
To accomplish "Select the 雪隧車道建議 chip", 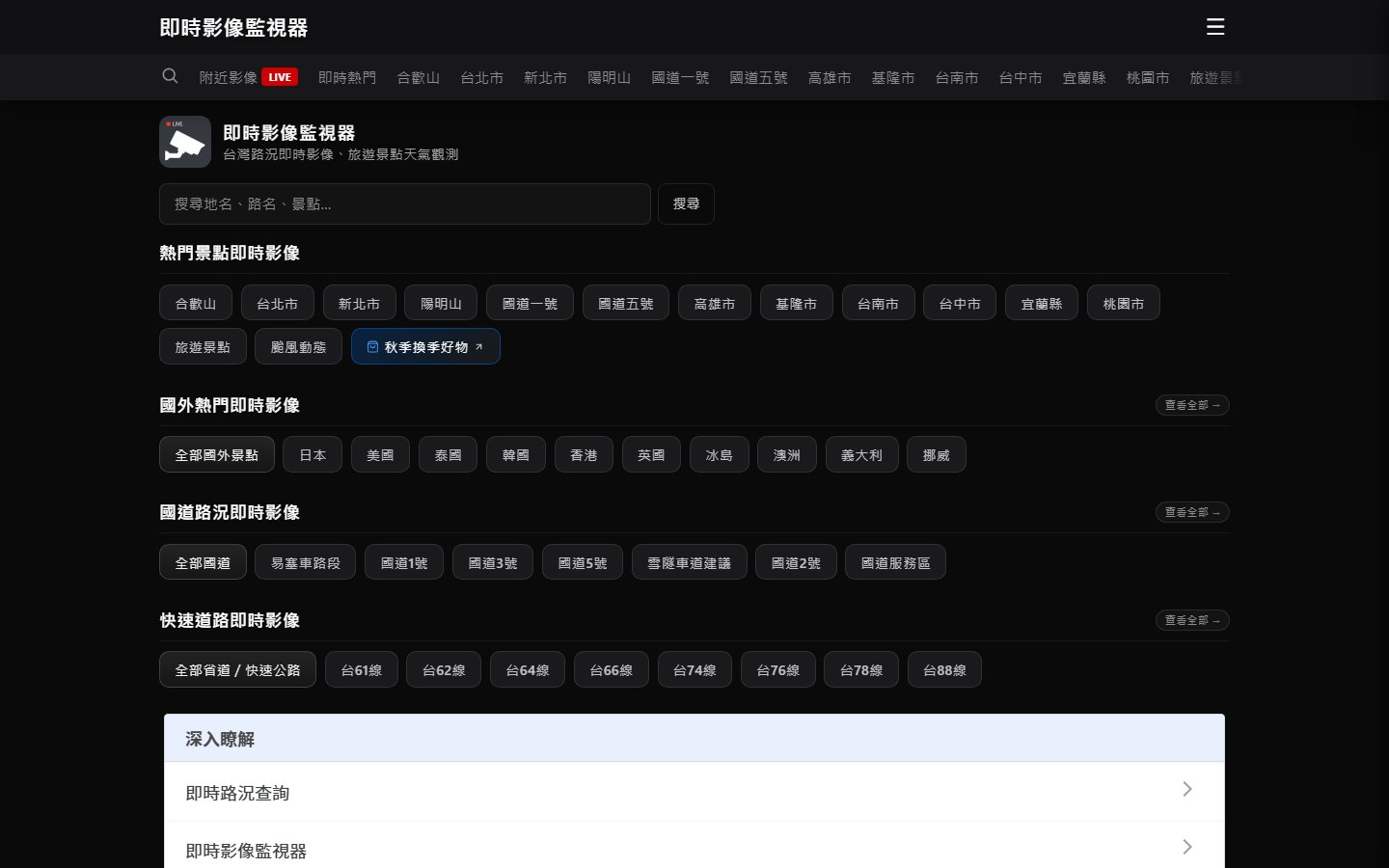I will [x=689, y=562].
